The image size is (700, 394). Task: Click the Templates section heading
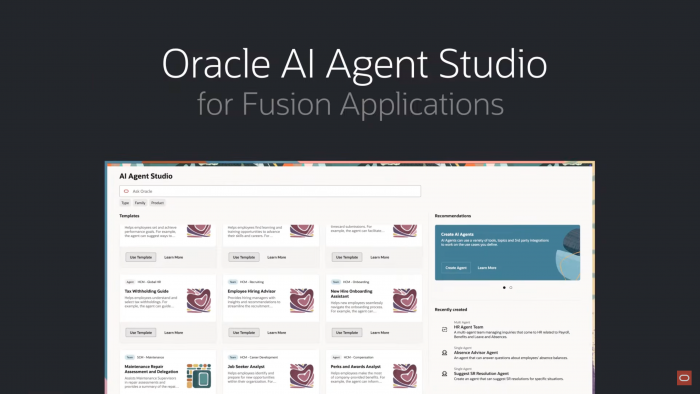[x=129, y=216]
